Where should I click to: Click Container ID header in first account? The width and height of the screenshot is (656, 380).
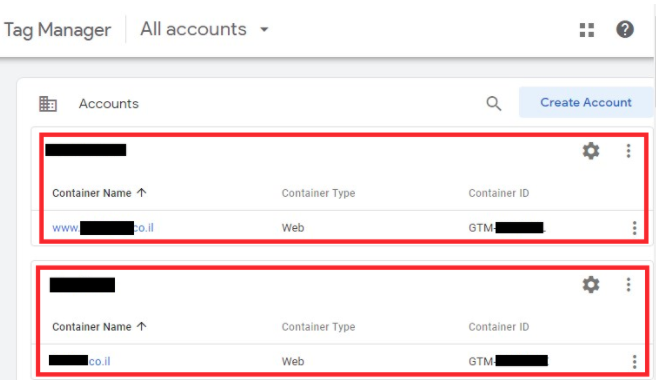click(499, 193)
